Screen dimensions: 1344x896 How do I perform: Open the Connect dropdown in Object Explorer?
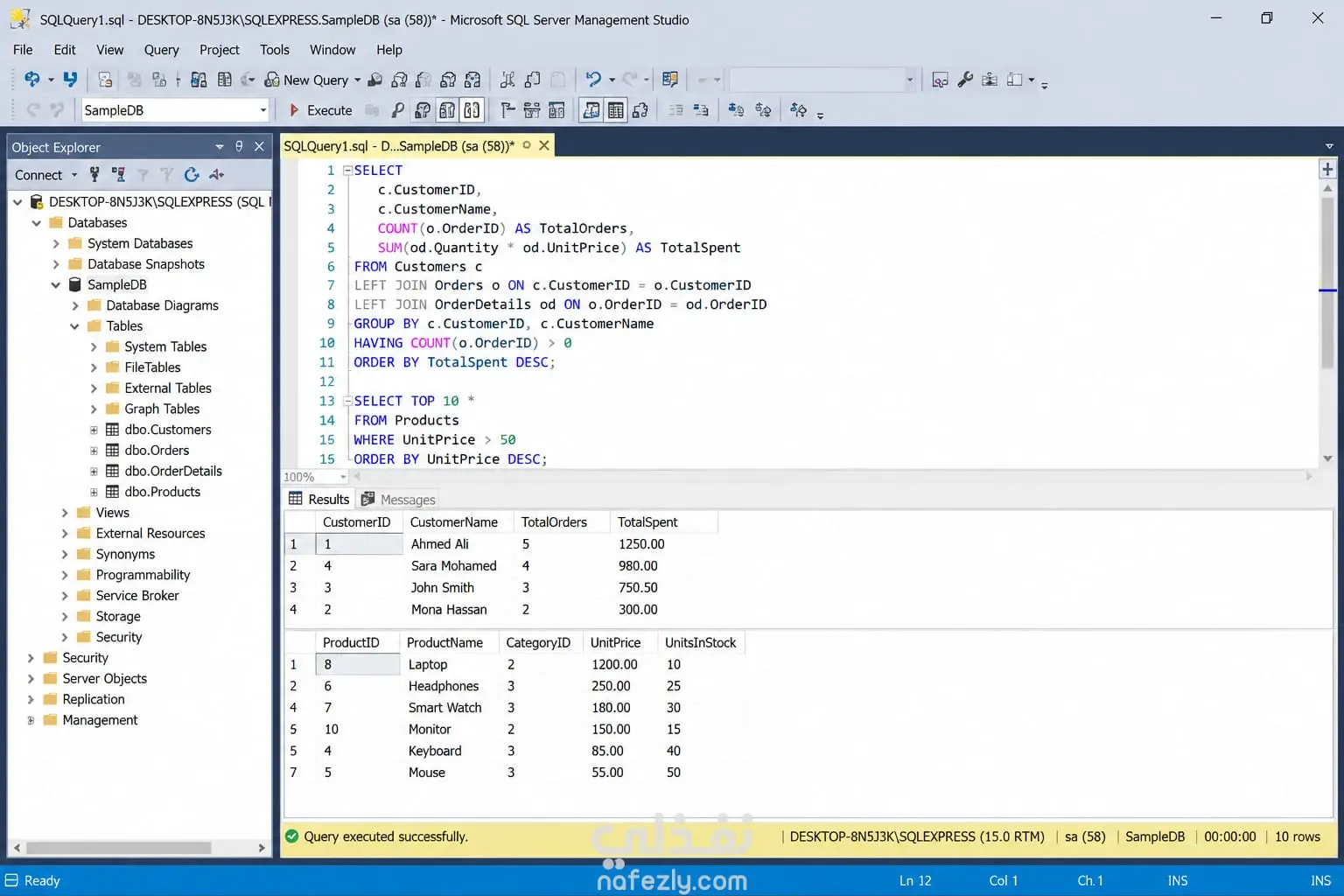coord(74,175)
